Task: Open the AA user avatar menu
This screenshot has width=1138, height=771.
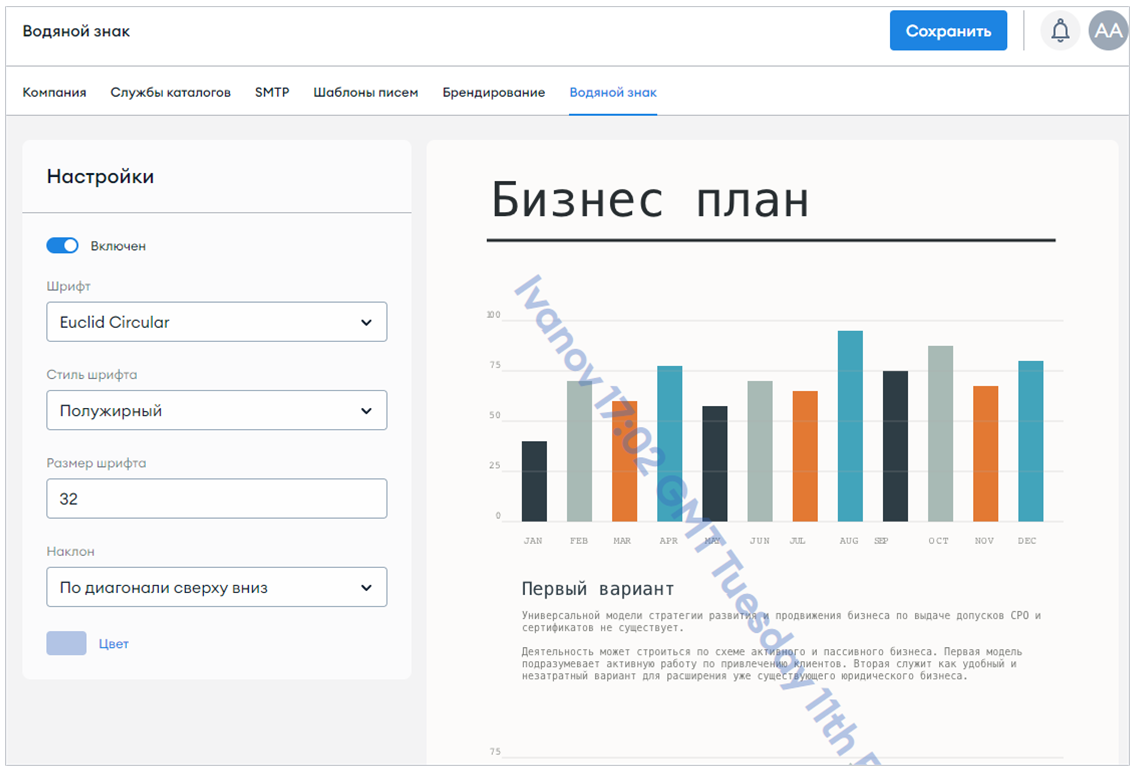Action: click(x=1108, y=30)
